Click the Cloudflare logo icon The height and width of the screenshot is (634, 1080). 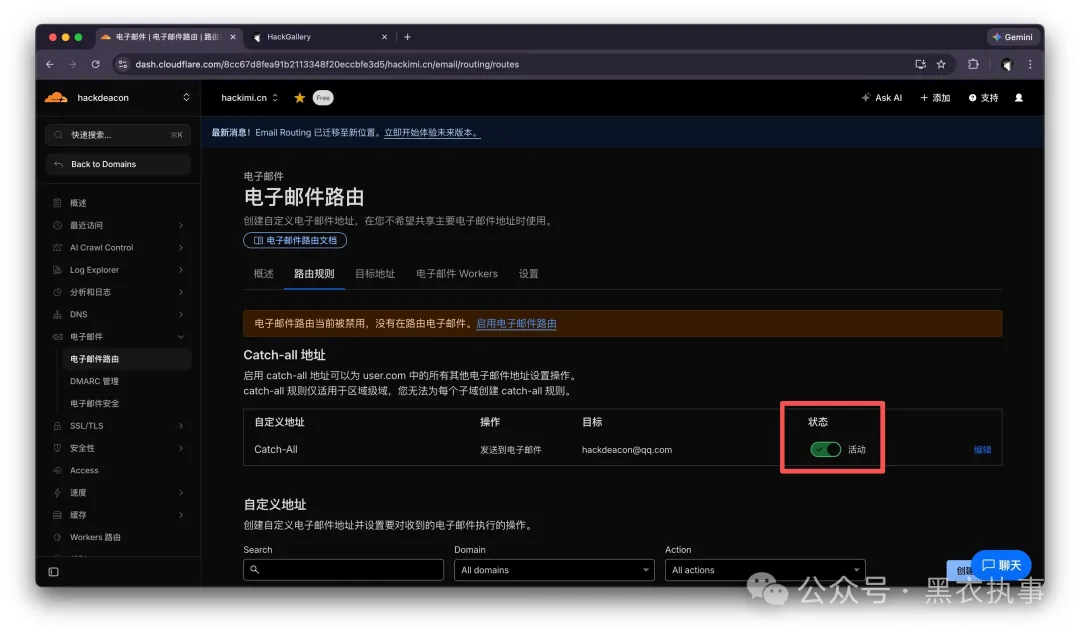(56, 97)
